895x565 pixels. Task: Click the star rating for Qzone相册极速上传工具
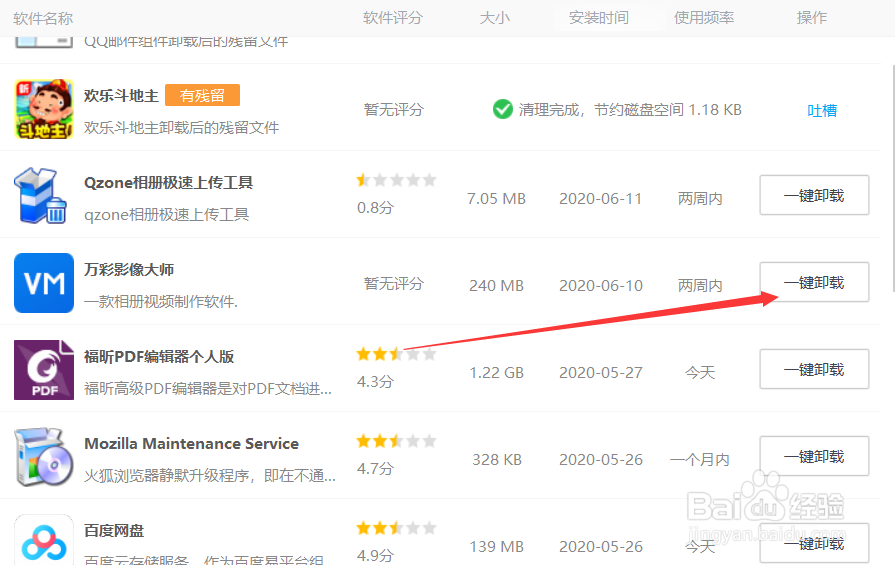pos(397,181)
